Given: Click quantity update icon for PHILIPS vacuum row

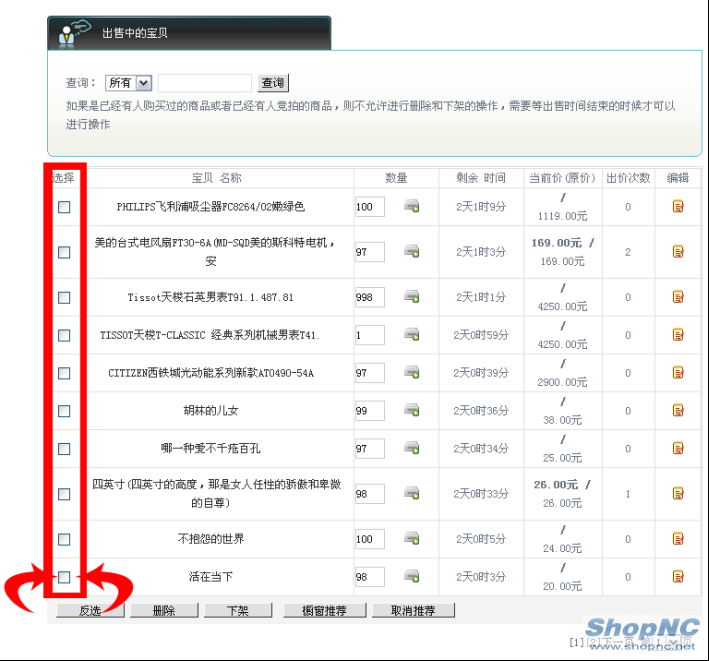Looking at the screenshot, I should (x=411, y=206).
